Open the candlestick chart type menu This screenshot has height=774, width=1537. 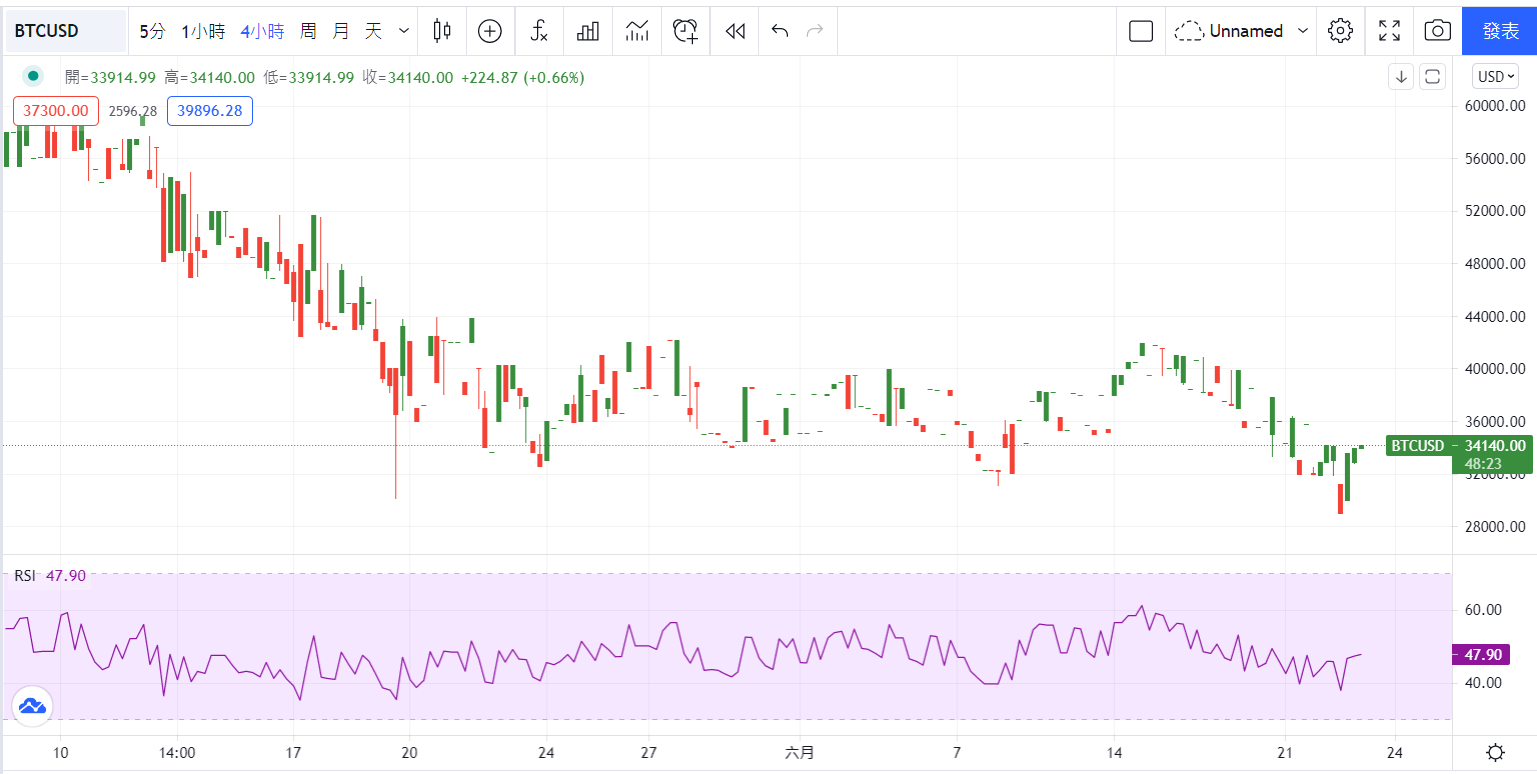click(442, 31)
